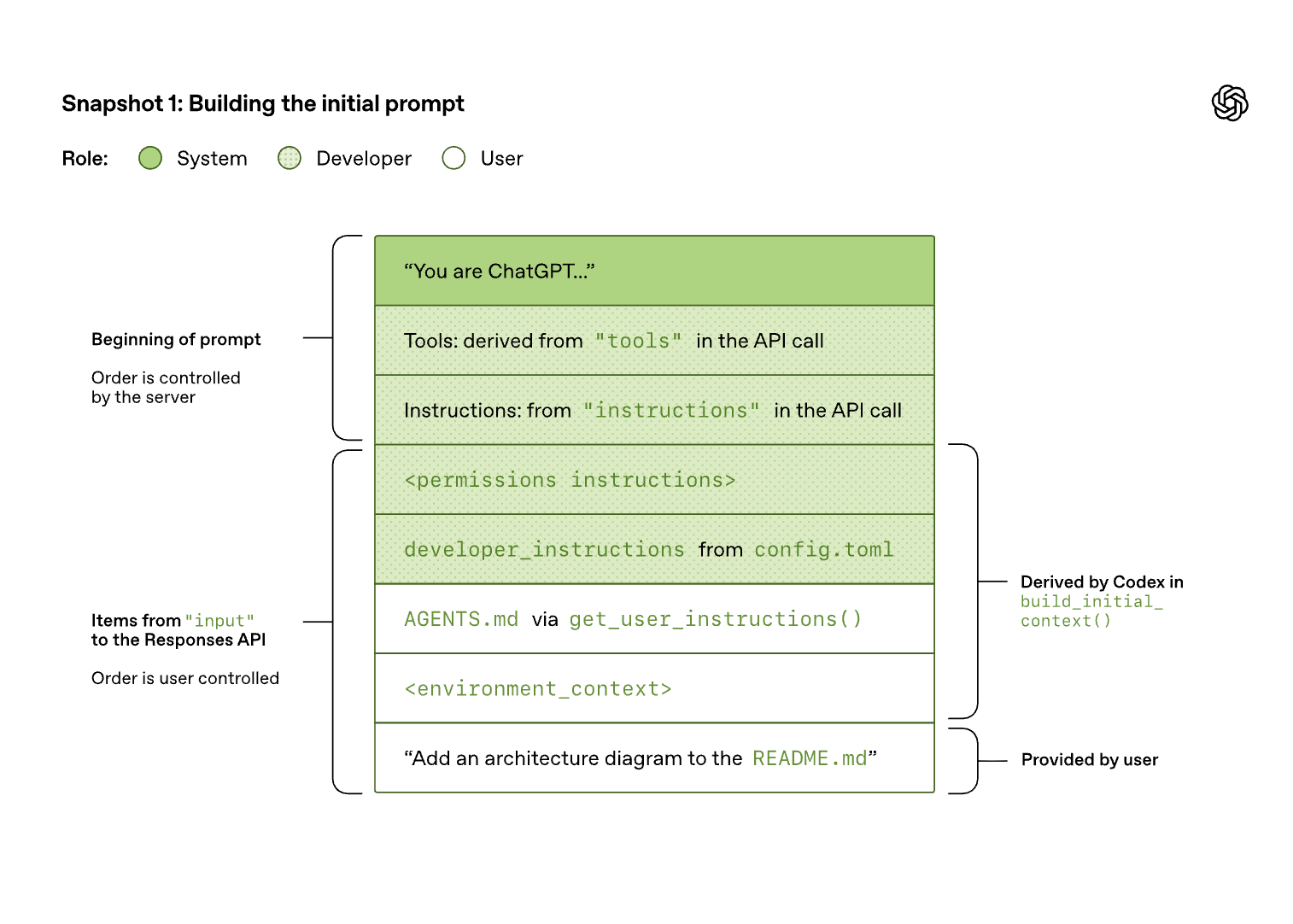Click the "Snapshot 1: Building the initial prompt" title
The width and height of the screenshot is (1293, 924).
tap(263, 104)
